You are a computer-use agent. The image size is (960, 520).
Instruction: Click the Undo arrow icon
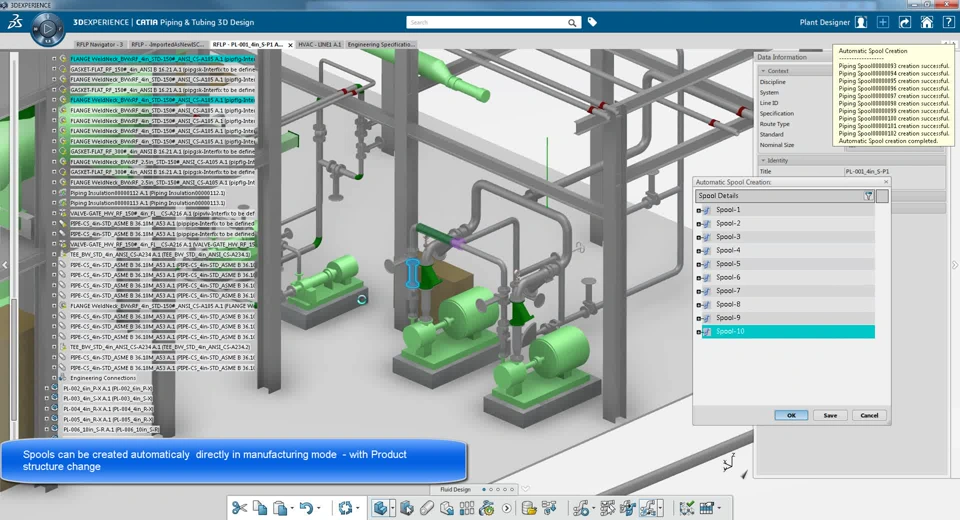click(306, 508)
